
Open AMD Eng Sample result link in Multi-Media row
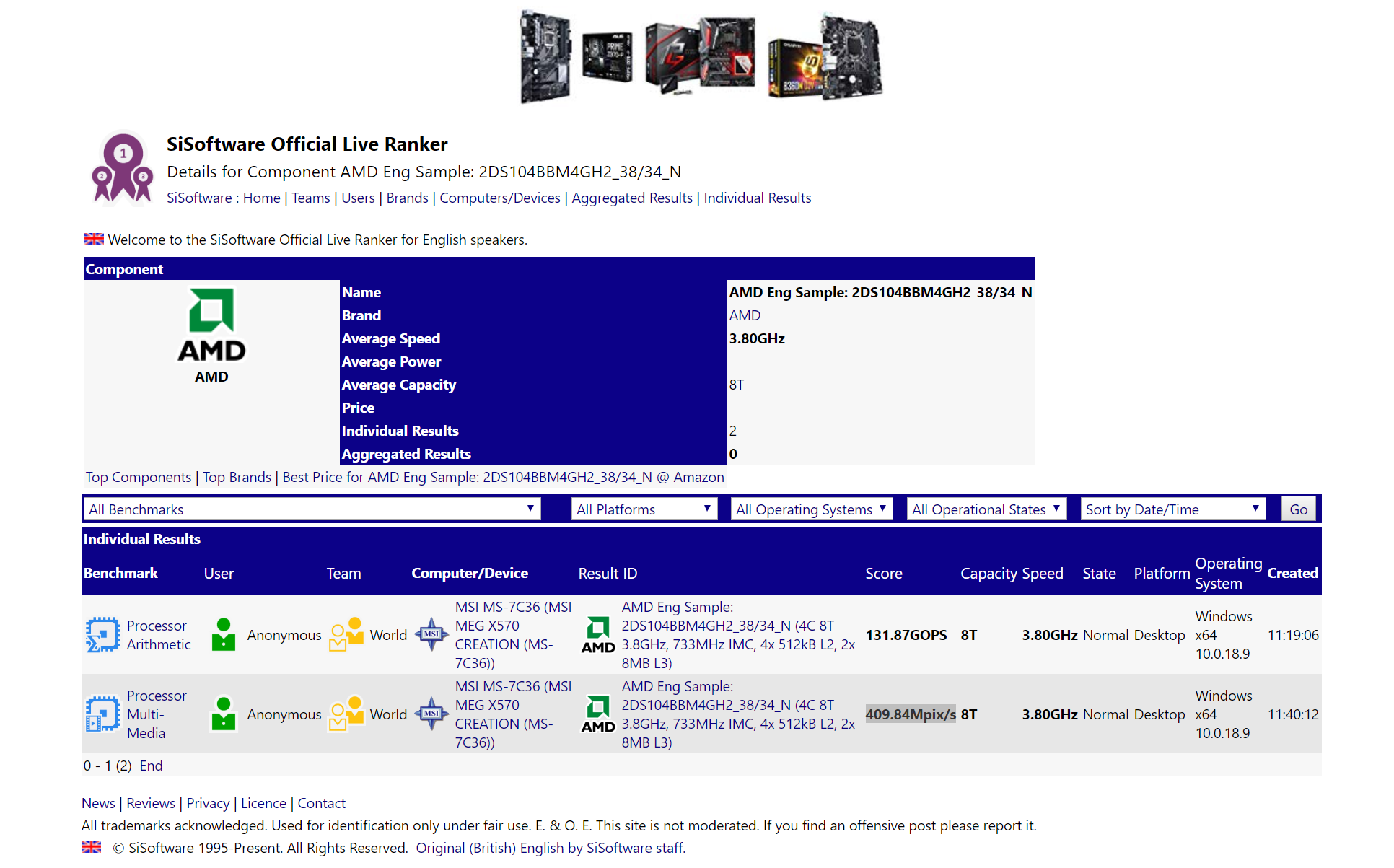click(x=738, y=714)
